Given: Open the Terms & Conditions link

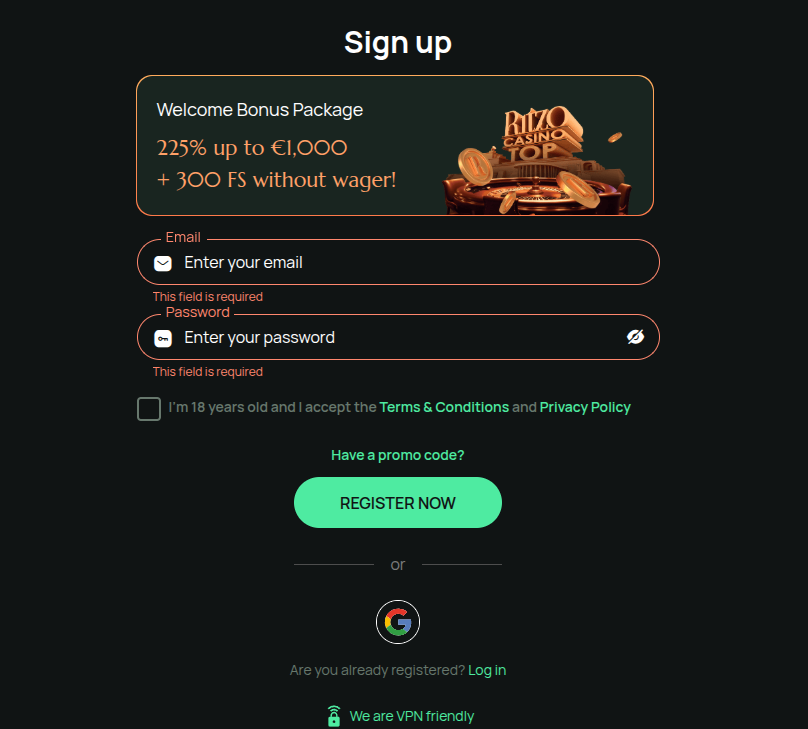Looking at the screenshot, I should point(444,407).
